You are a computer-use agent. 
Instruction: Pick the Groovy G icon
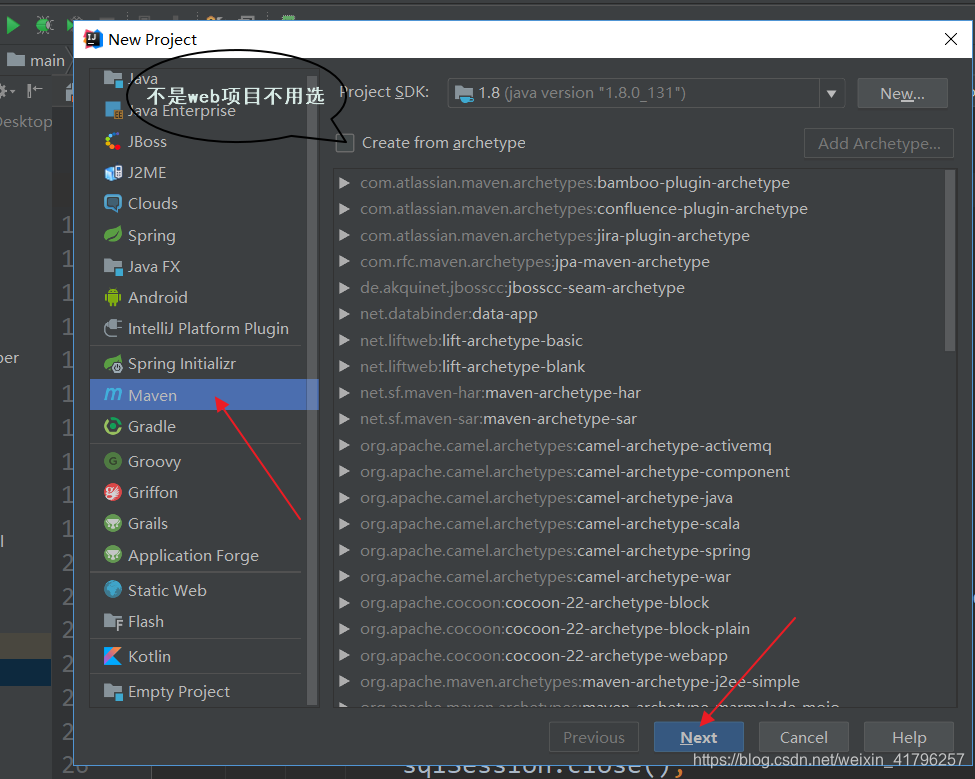click(113, 461)
